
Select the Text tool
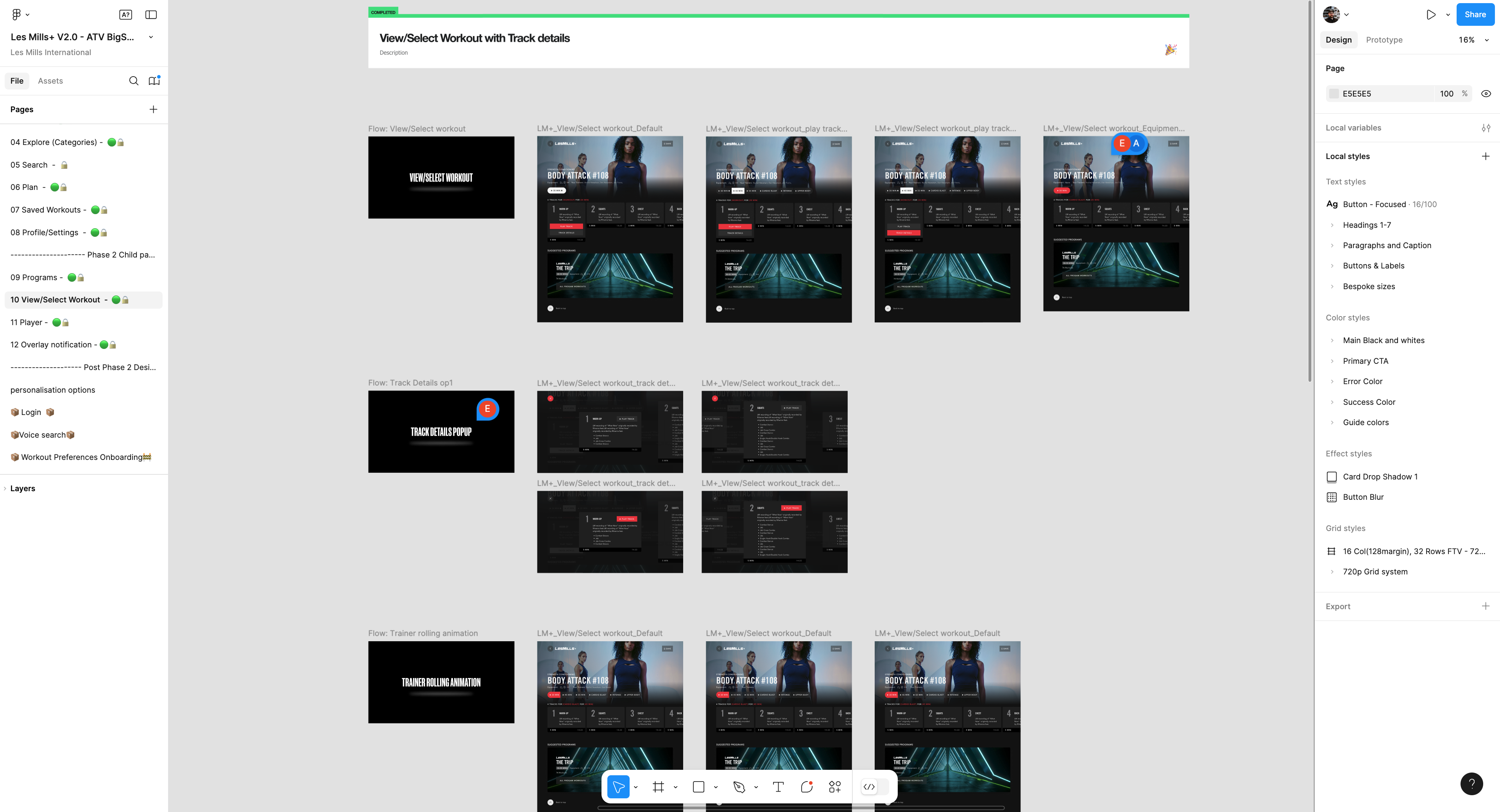tap(778, 787)
